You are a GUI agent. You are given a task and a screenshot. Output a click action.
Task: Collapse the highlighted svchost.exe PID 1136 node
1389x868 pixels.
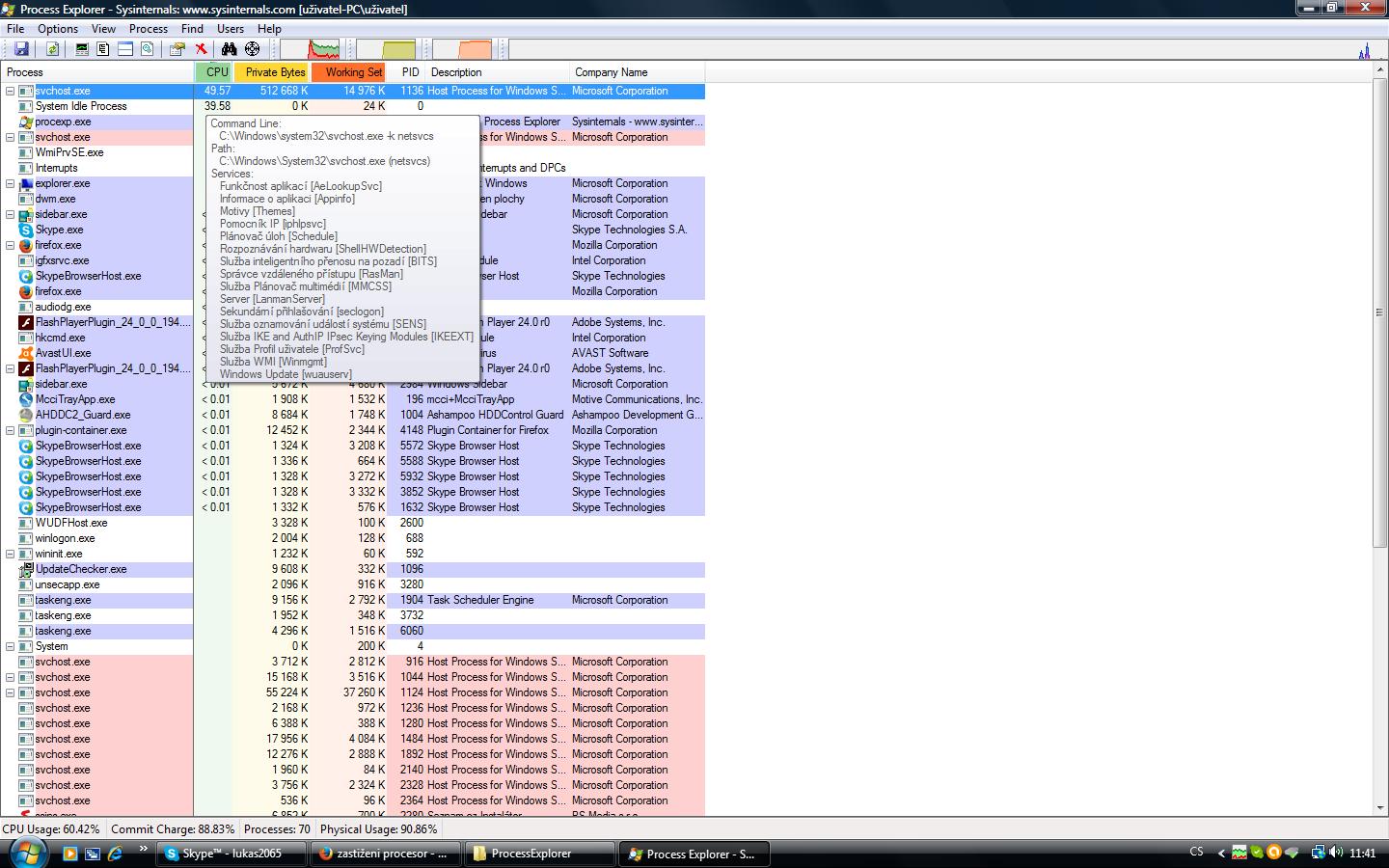point(11,91)
